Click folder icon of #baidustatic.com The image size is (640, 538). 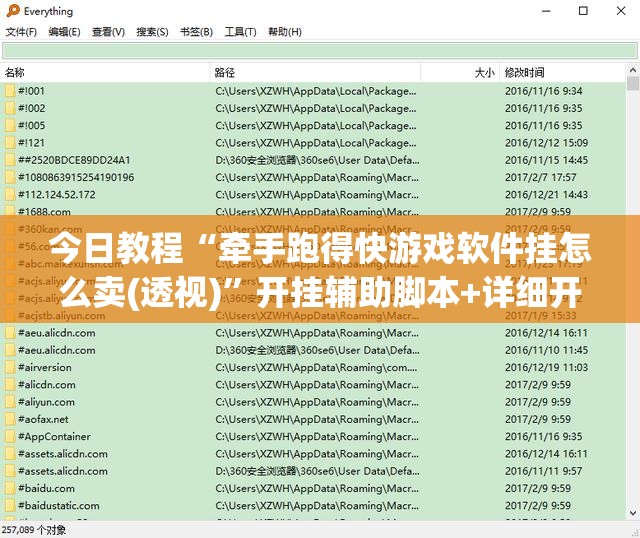pos(10,505)
